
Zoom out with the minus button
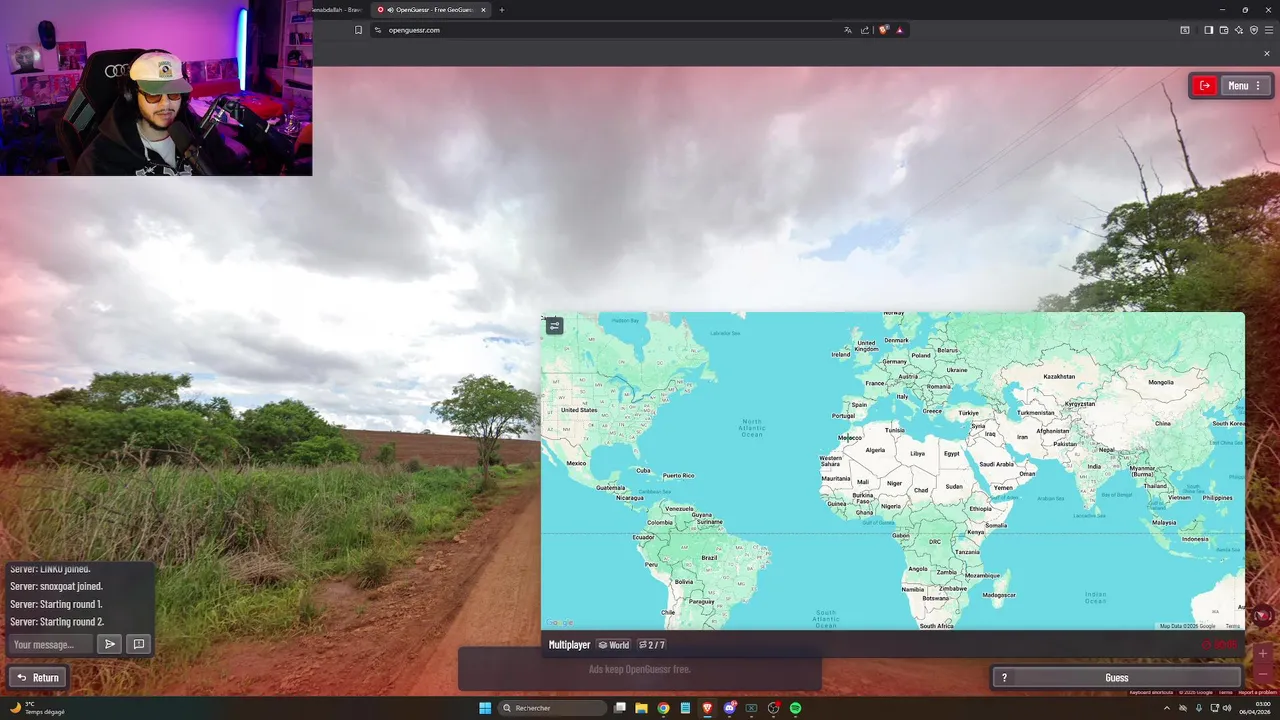(1263, 672)
